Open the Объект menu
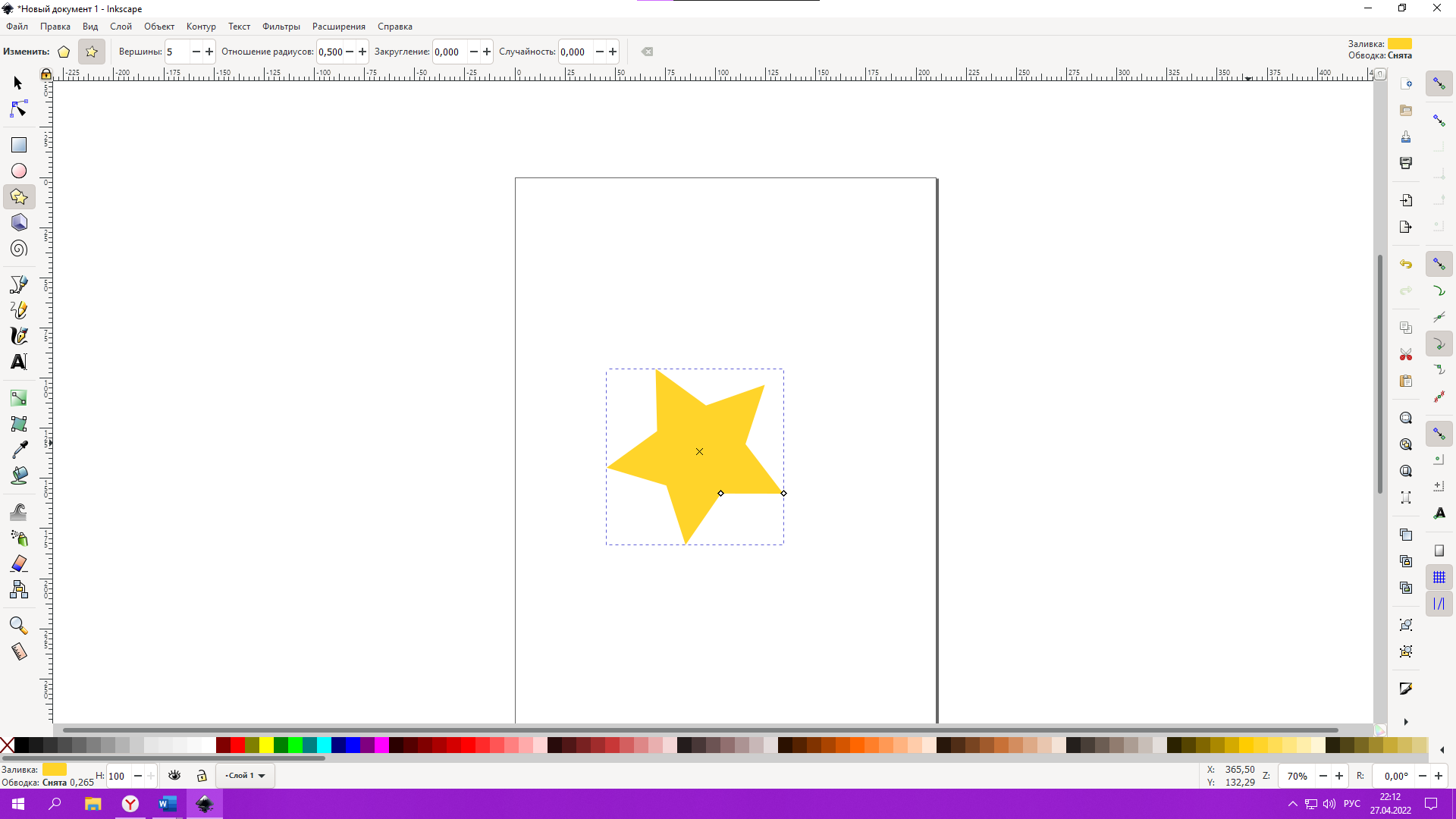Viewport: 1456px width, 819px height. 159,27
